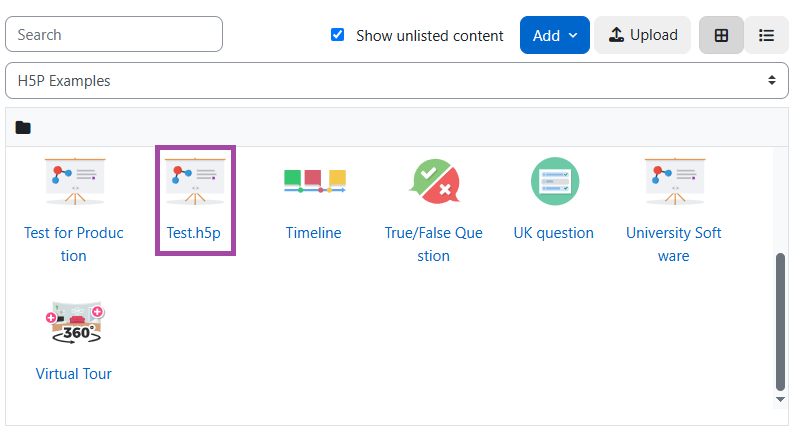799x431 pixels.
Task: Click the Show unlisted content label
Action: (x=430, y=36)
